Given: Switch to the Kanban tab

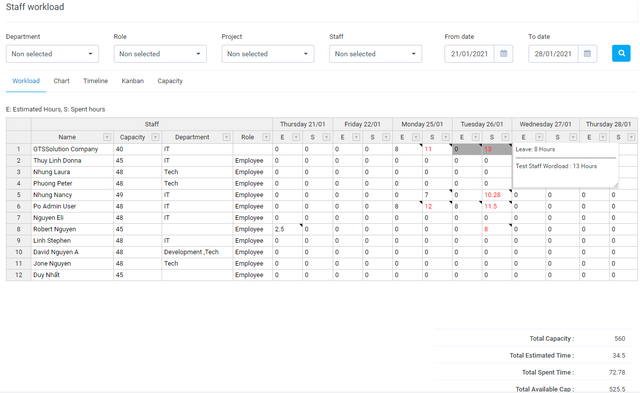Looking at the screenshot, I should point(133,81).
